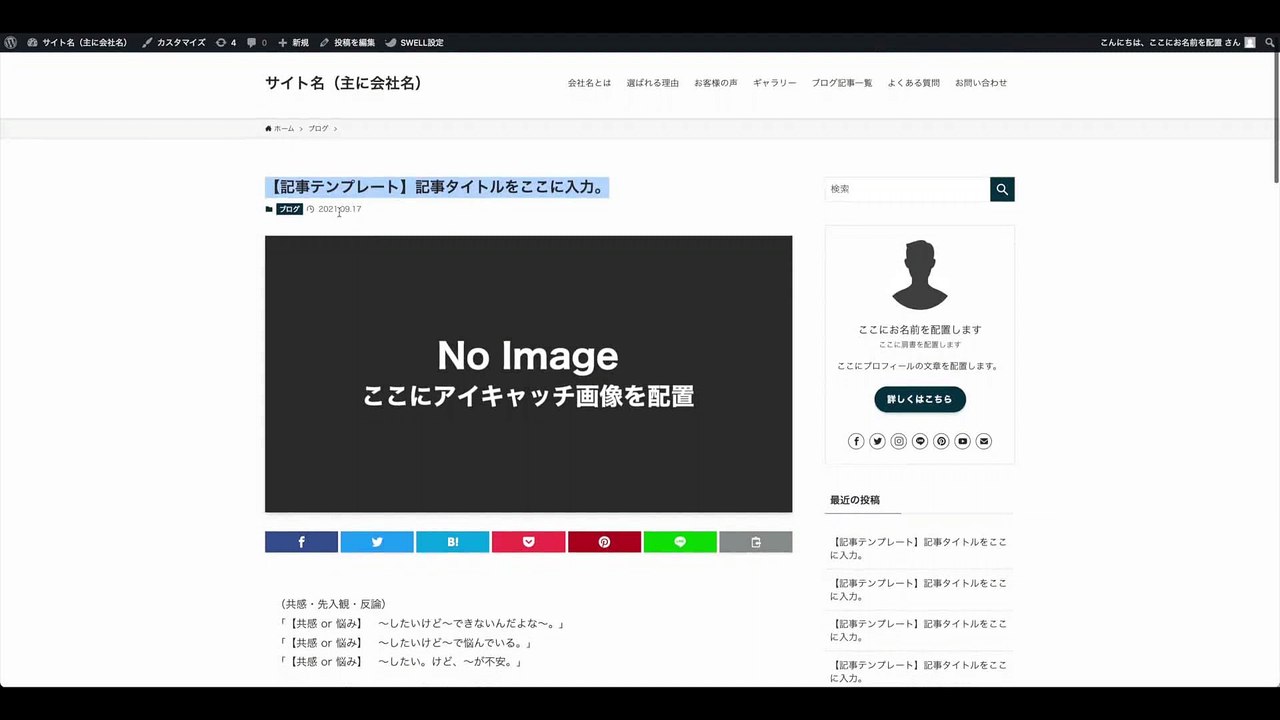The image size is (1280, 720).
Task: Open the 選ばれる理由 navigation item
Action: click(x=652, y=83)
